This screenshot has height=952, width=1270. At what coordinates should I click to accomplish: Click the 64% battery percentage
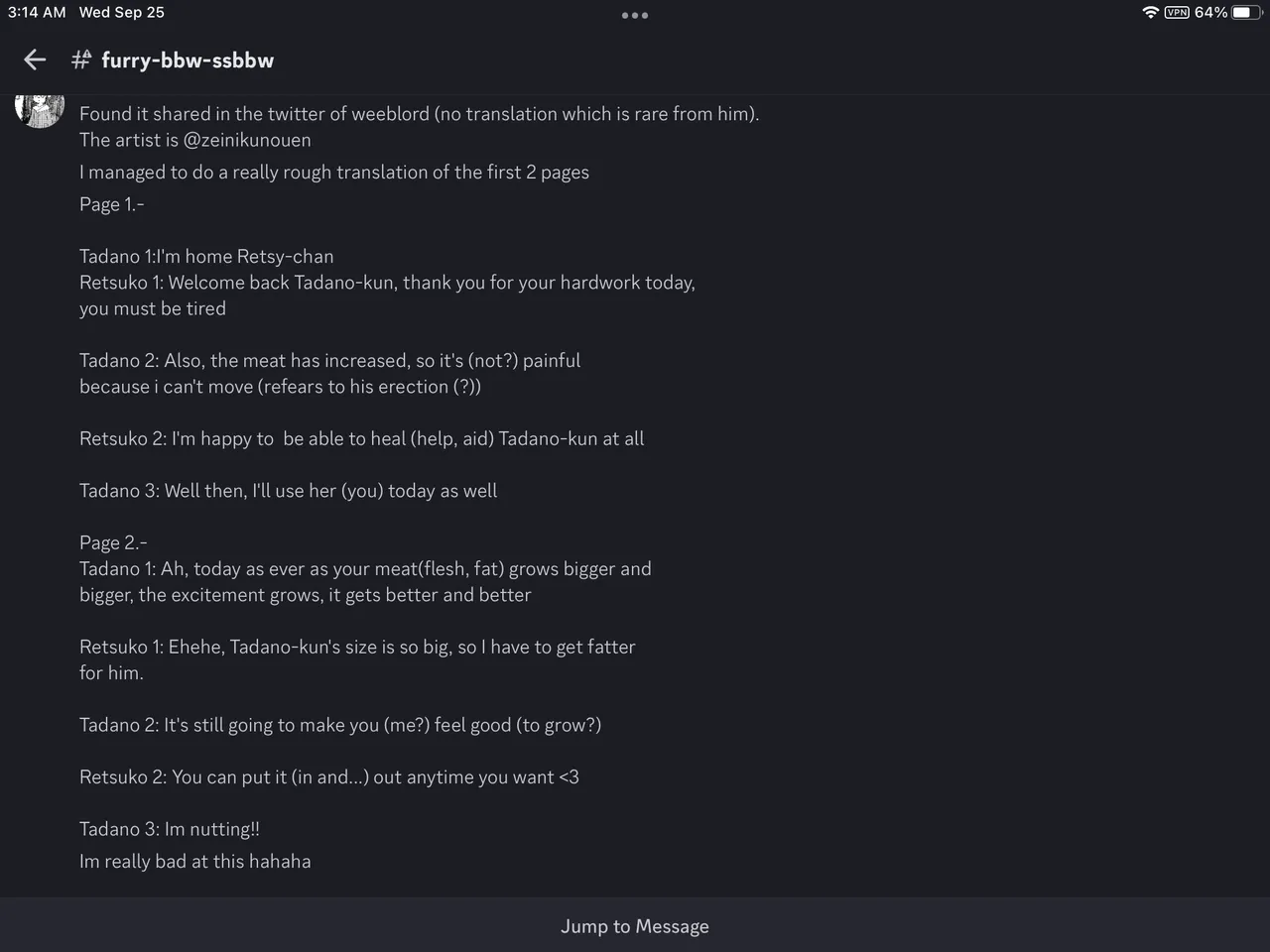(1210, 12)
